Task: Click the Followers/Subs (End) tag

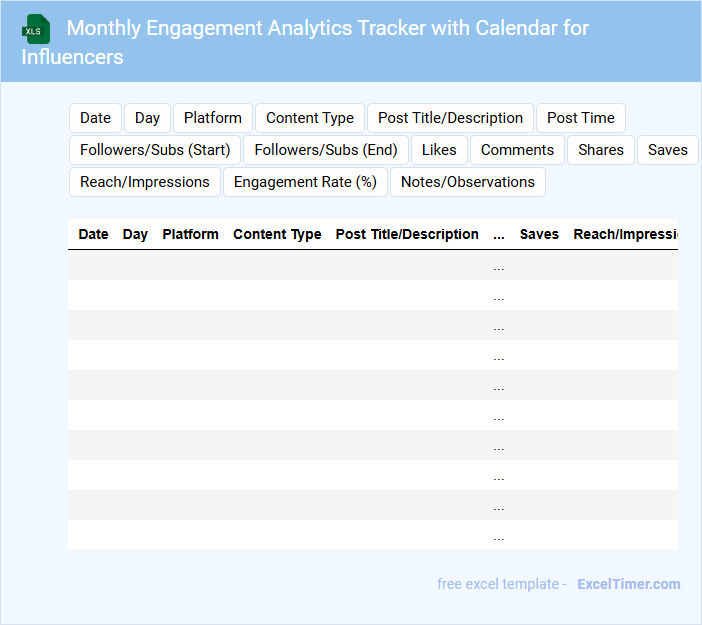Action: [x=326, y=150]
